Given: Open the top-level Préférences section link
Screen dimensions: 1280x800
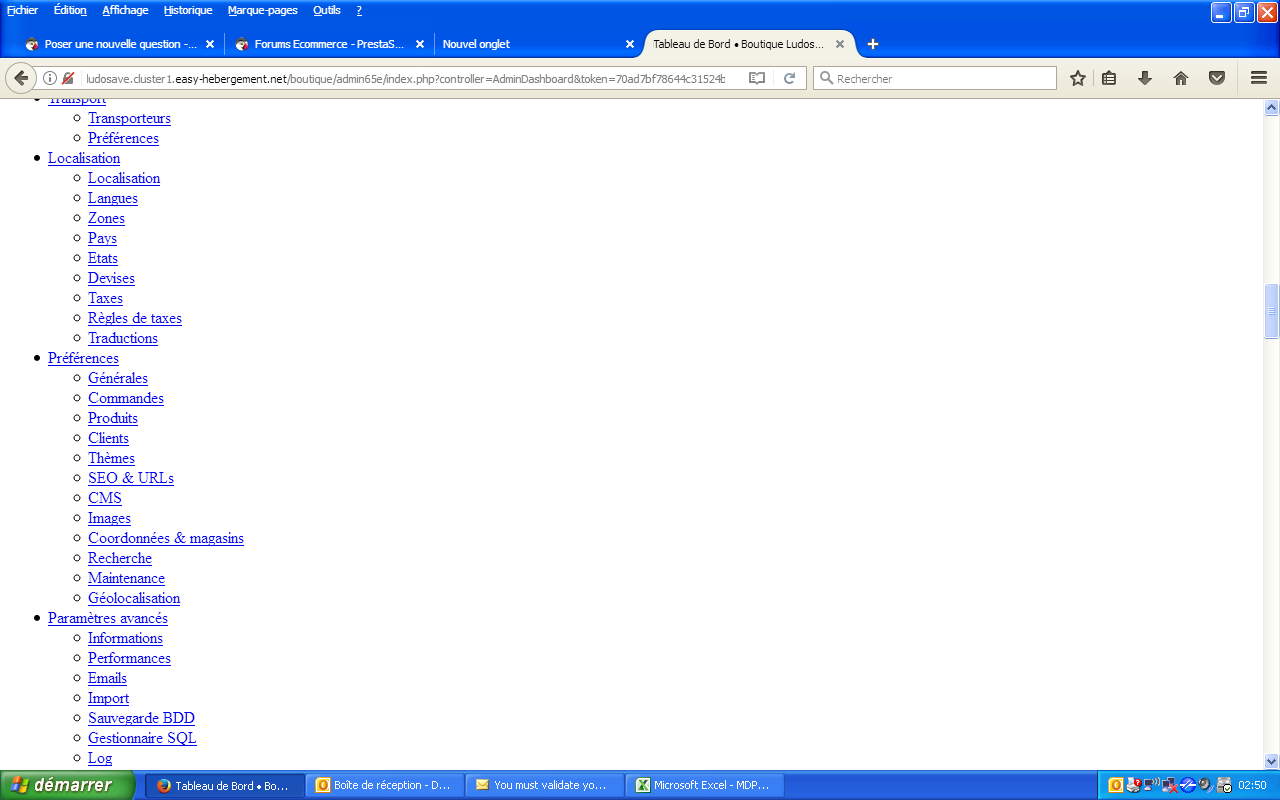Looking at the screenshot, I should (x=83, y=358).
